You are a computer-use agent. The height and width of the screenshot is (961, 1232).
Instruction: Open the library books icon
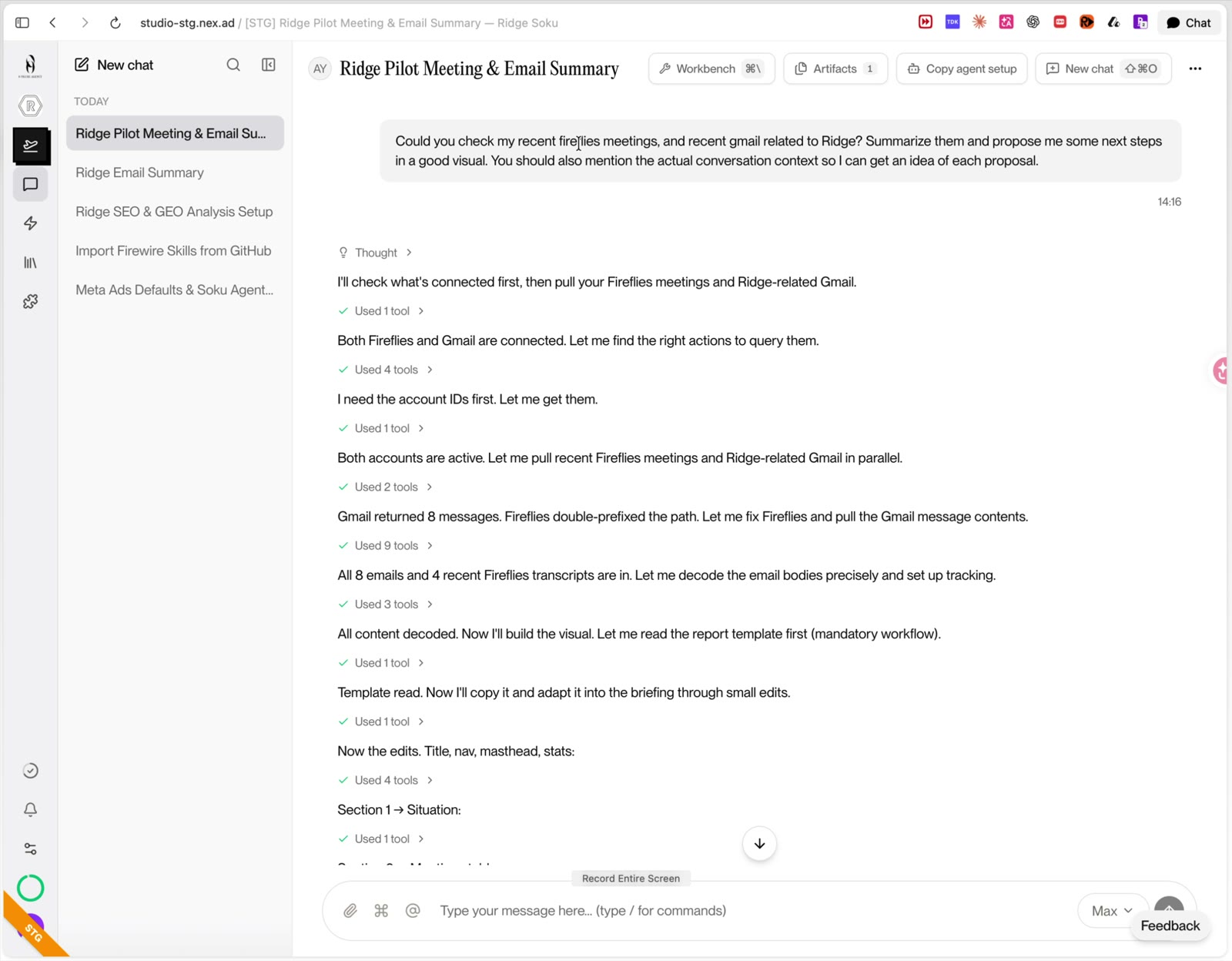tap(31, 263)
